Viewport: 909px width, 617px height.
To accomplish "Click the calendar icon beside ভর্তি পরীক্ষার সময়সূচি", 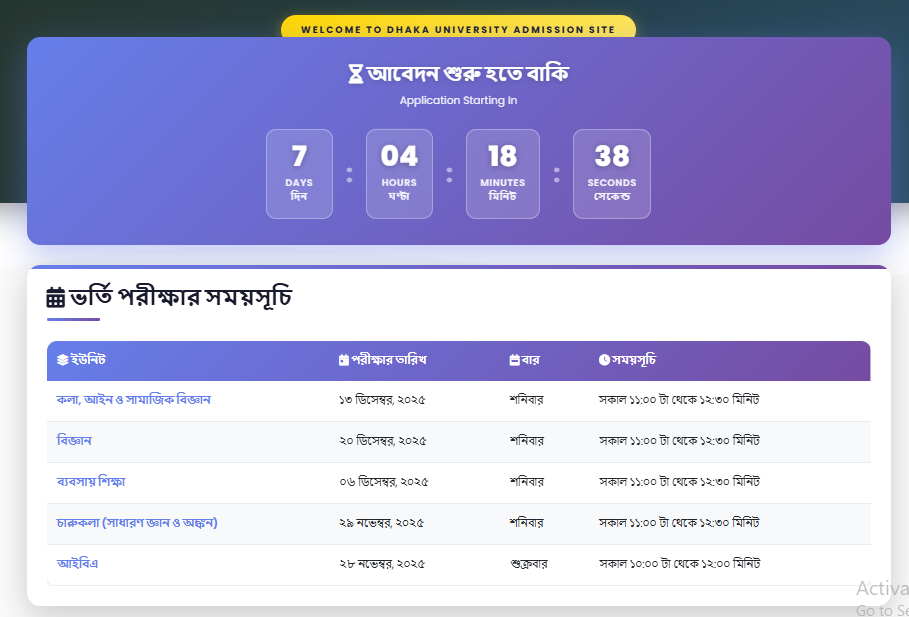I will pos(56,297).
